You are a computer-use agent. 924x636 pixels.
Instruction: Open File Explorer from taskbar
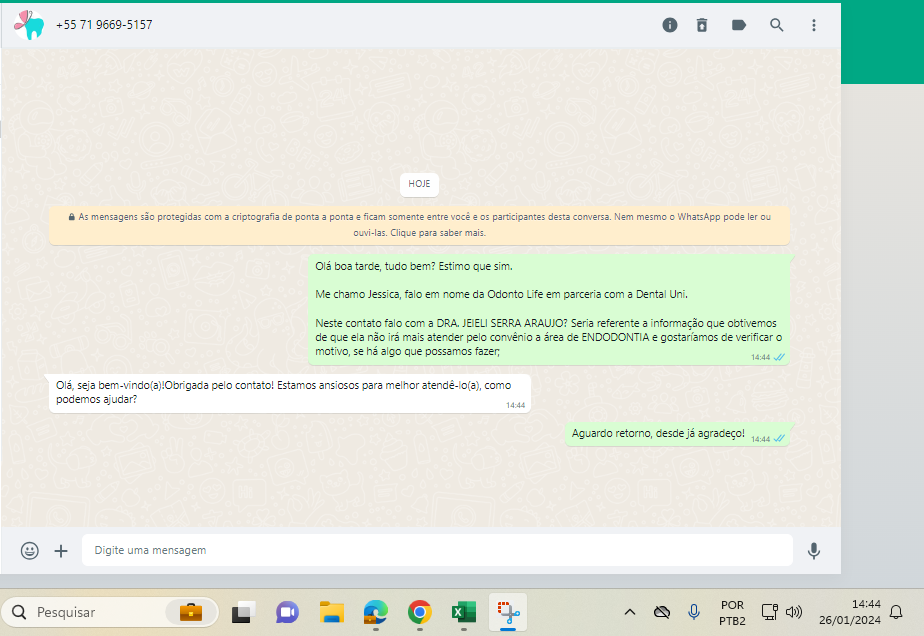pos(332,612)
